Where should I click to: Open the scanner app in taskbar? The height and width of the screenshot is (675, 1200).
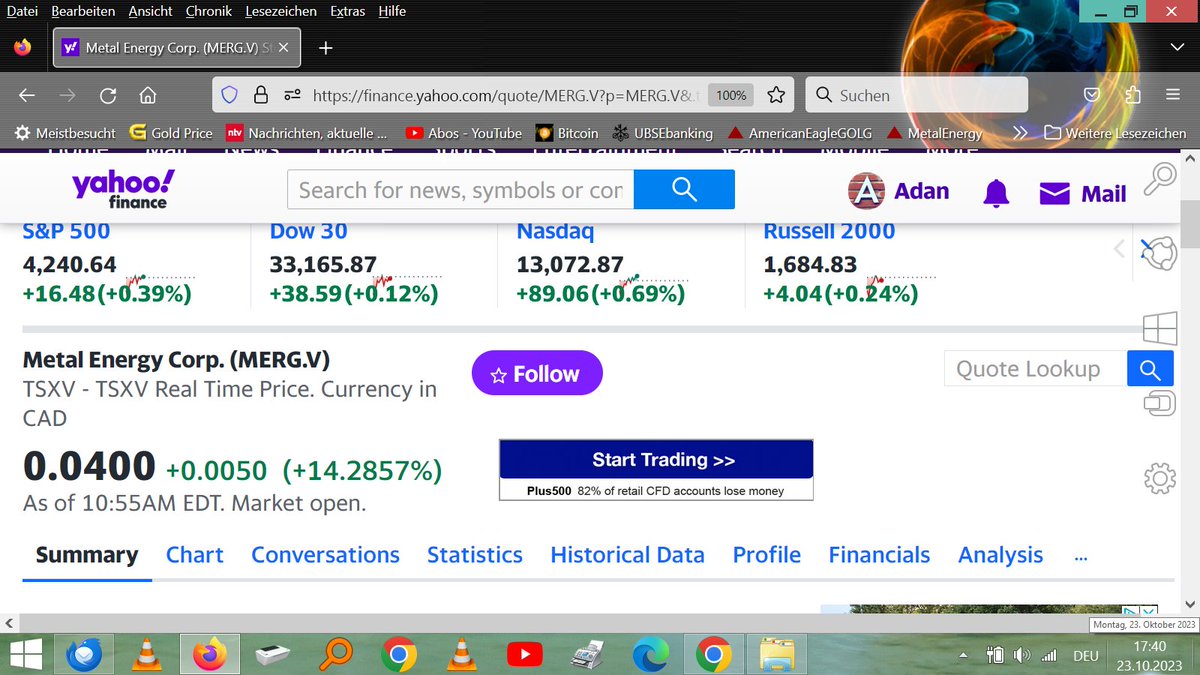(x=272, y=656)
